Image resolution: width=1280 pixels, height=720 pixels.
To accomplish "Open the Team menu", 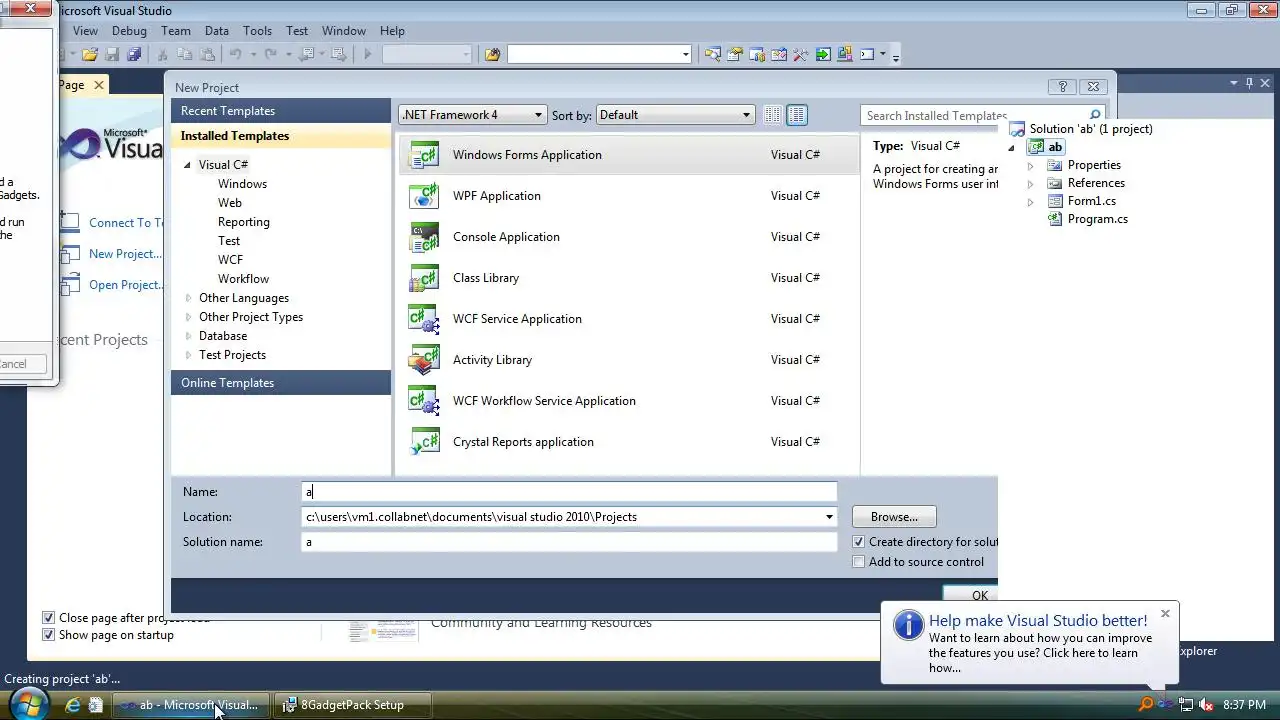I will pos(176,31).
